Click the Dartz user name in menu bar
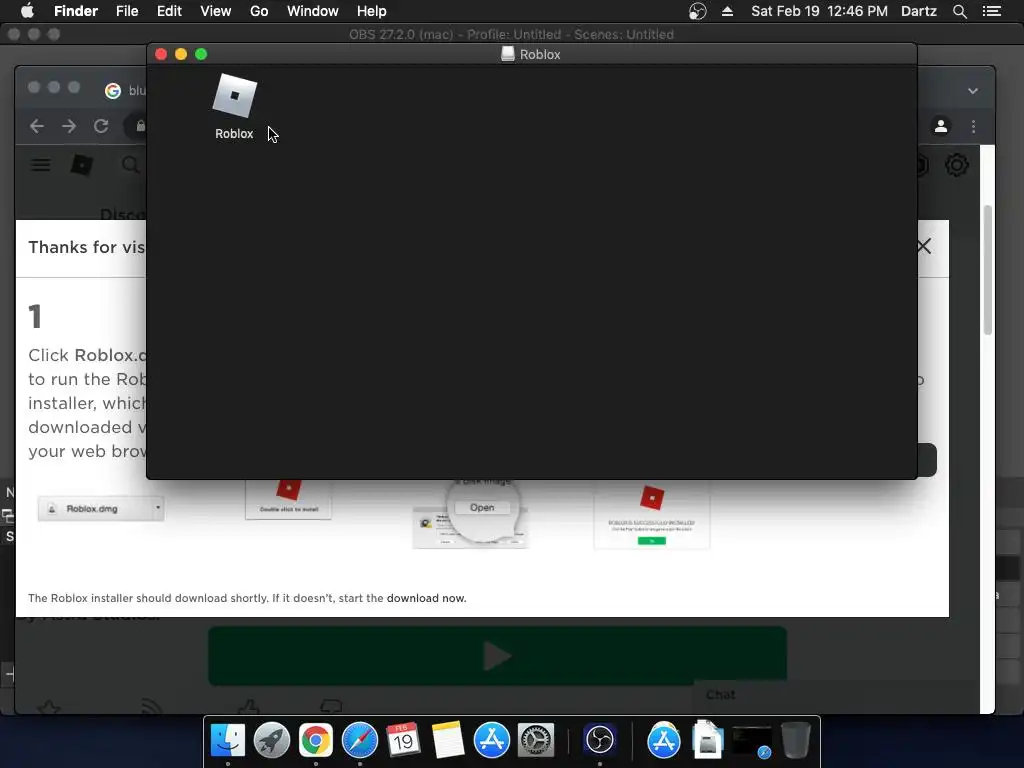 pyautogui.click(x=918, y=11)
